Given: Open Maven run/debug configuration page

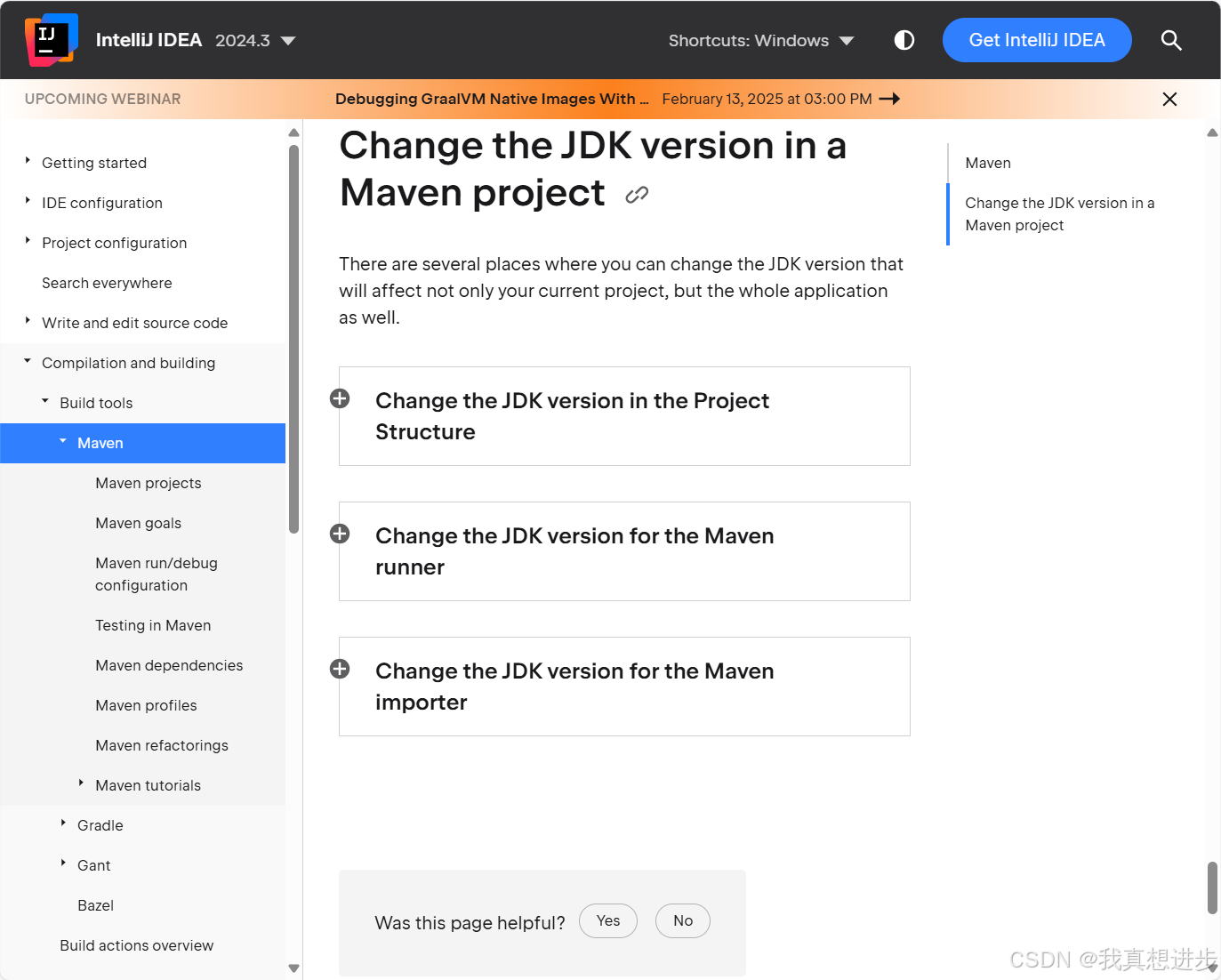Looking at the screenshot, I should point(157,574).
